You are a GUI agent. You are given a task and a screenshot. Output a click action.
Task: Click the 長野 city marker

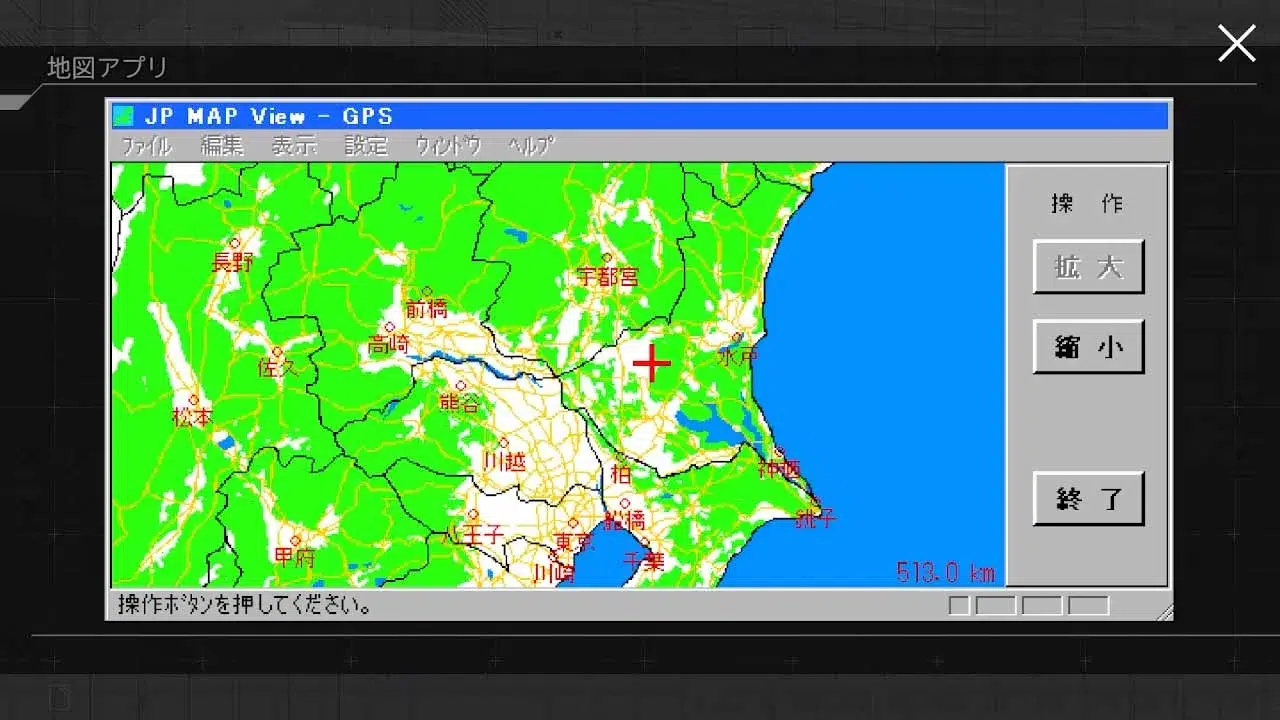[x=235, y=243]
